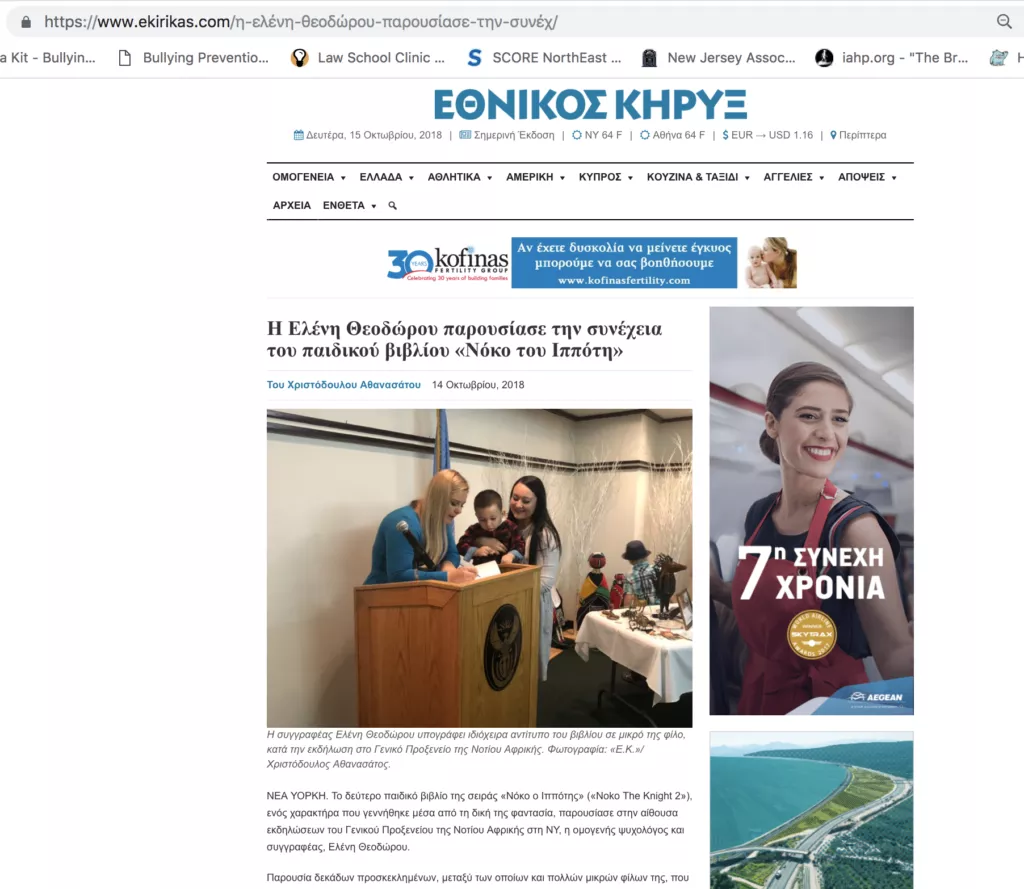Click the Σημερινή Έκδοση link
Screen dimensions: 1024x889
pos(507,135)
